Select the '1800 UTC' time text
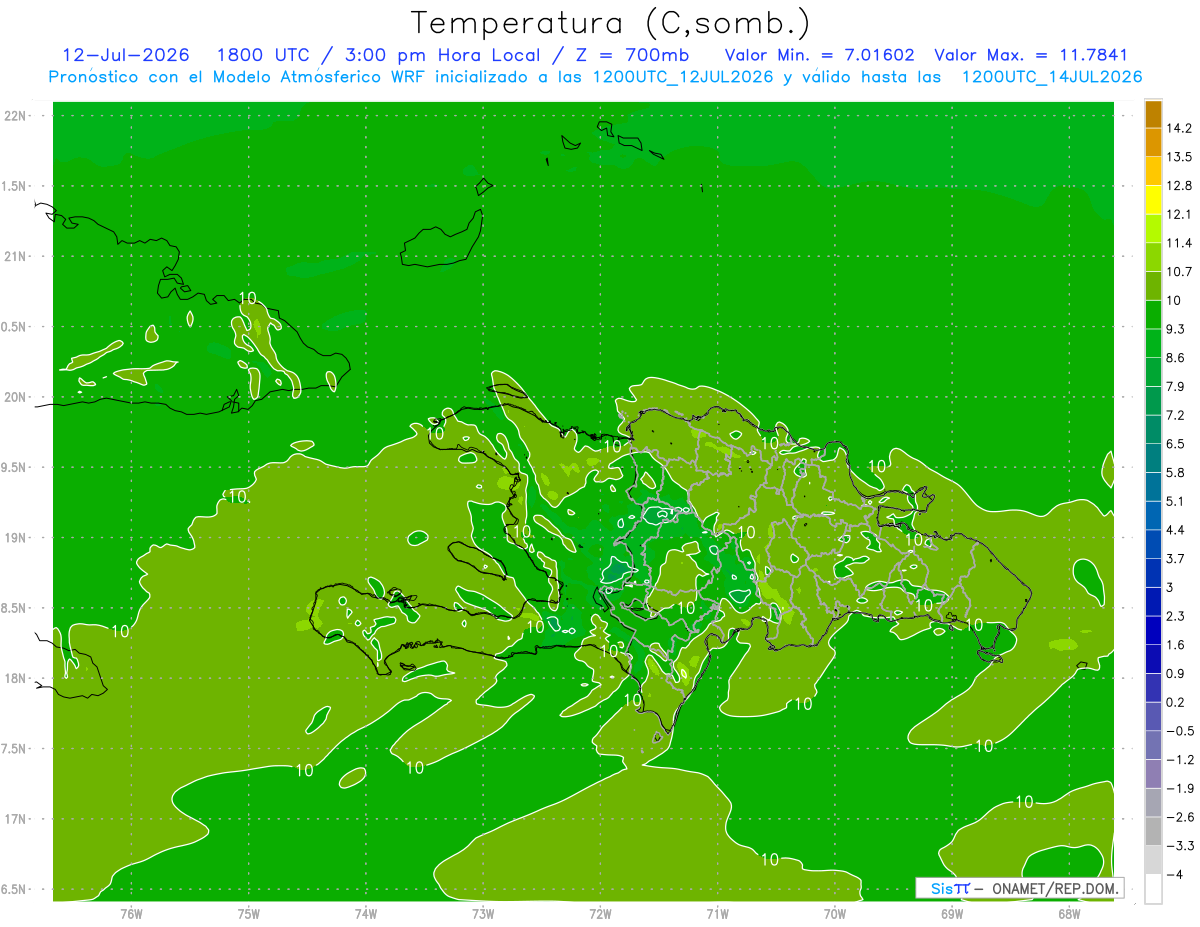This screenshot has width=1200, height=927. pos(263,55)
